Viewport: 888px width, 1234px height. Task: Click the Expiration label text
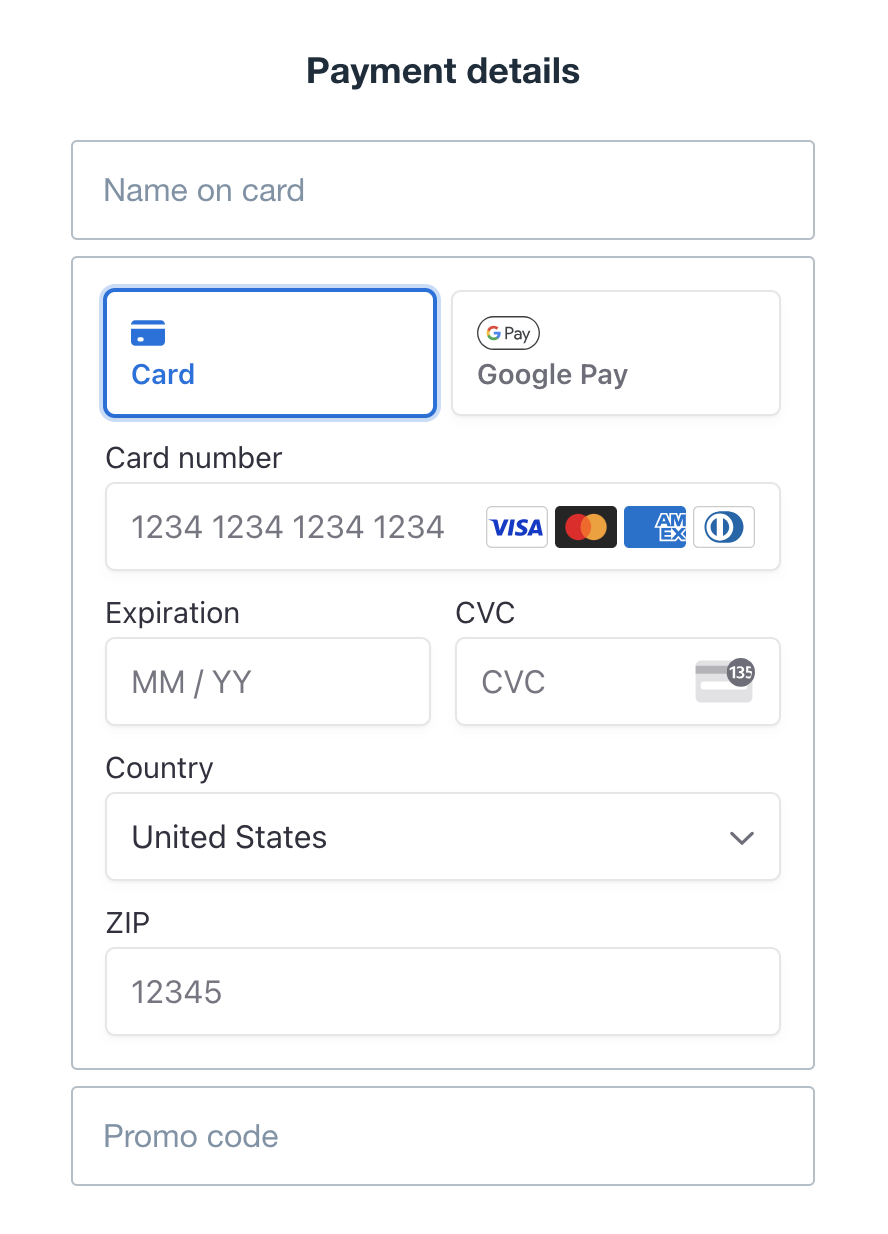pyautogui.click(x=172, y=613)
